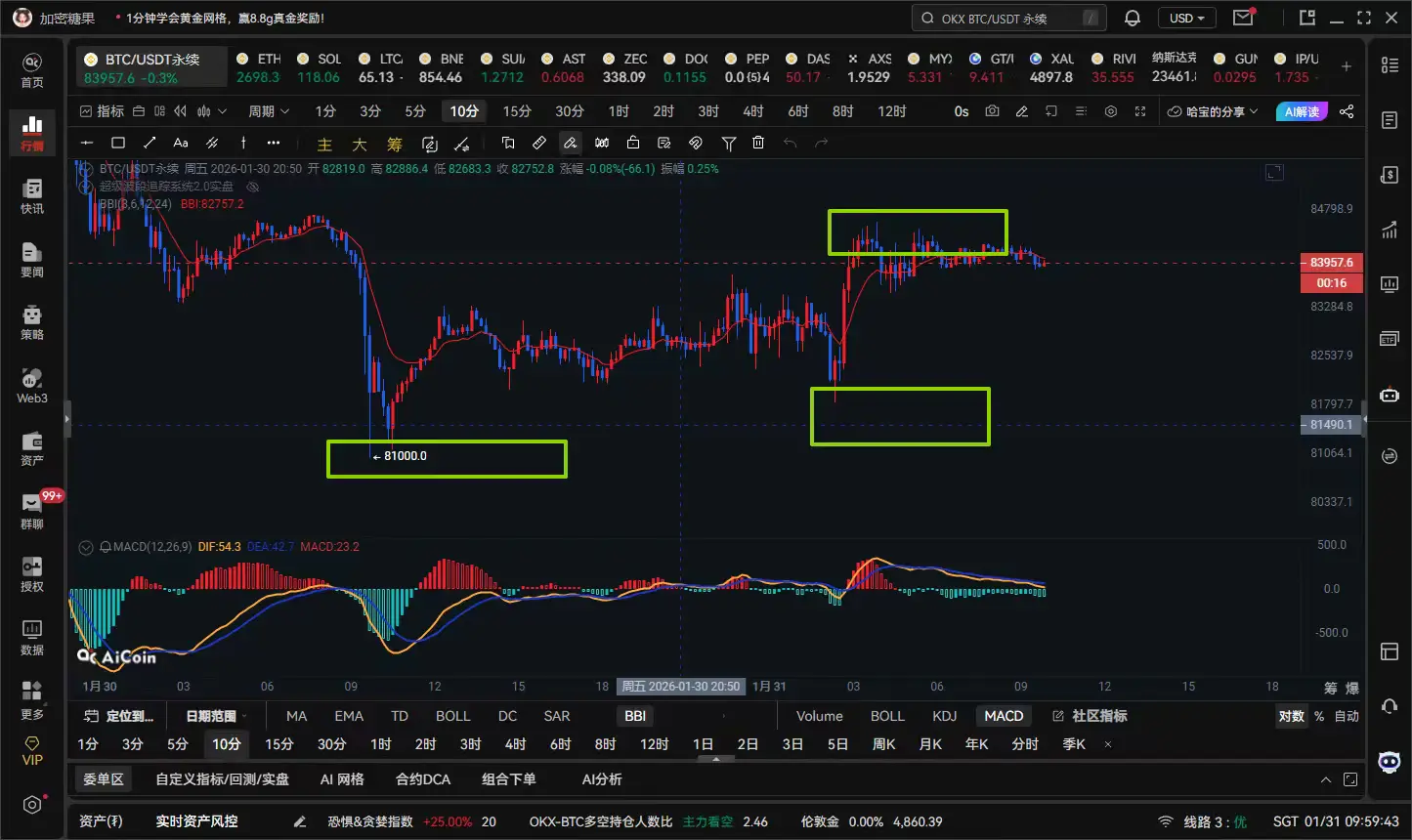This screenshot has height=840, width=1412.
Task: Switch to the 1时 timeframe in top bar
Action: pyautogui.click(x=619, y=111)
